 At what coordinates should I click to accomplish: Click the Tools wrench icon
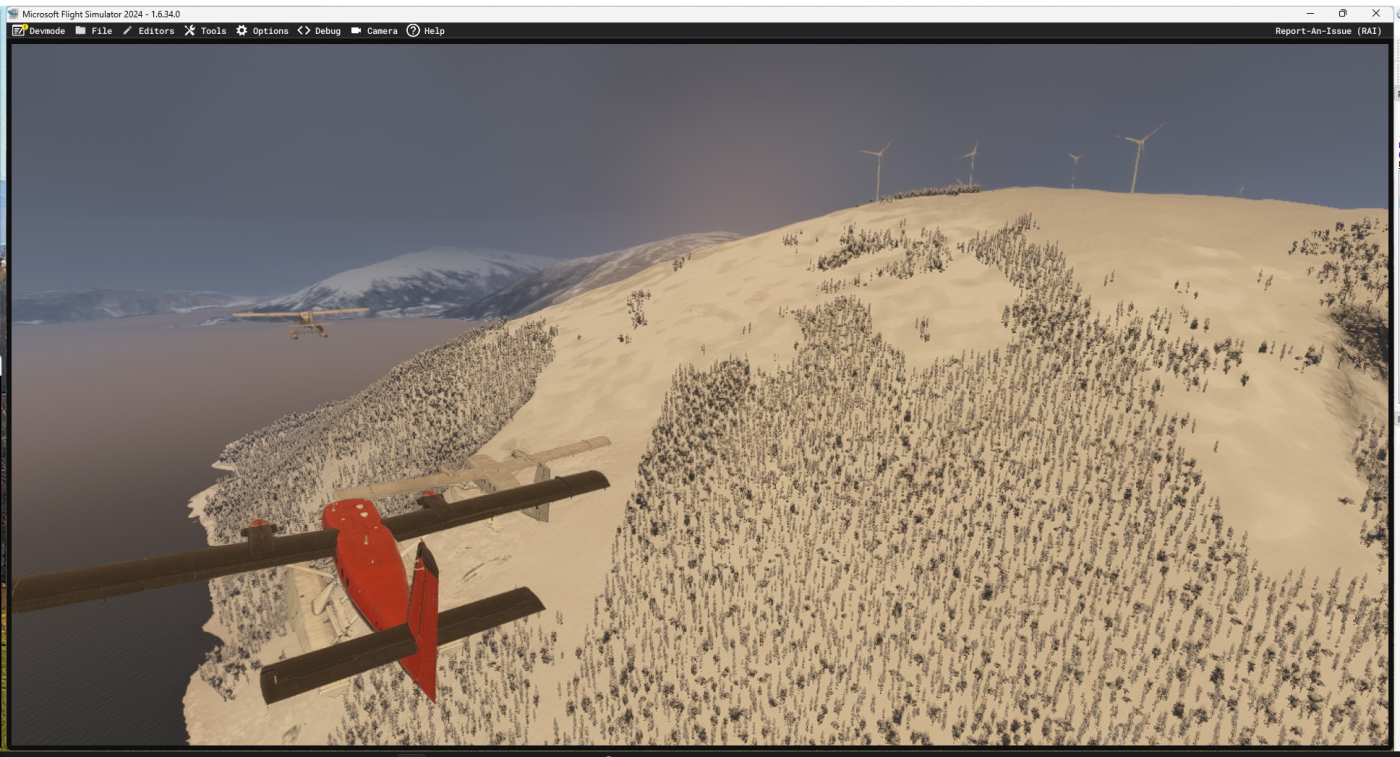[x=190, y=31]
